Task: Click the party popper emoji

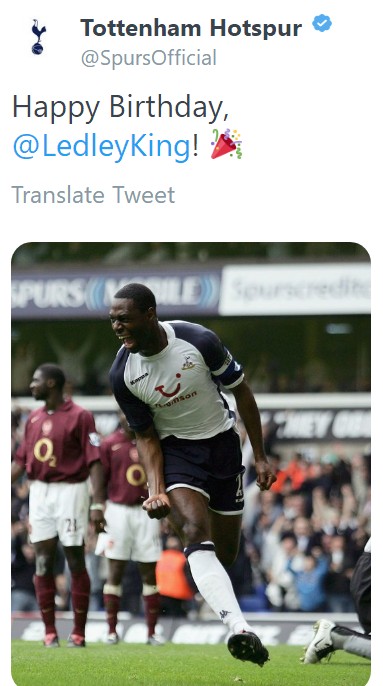Action: pos(226,144)
